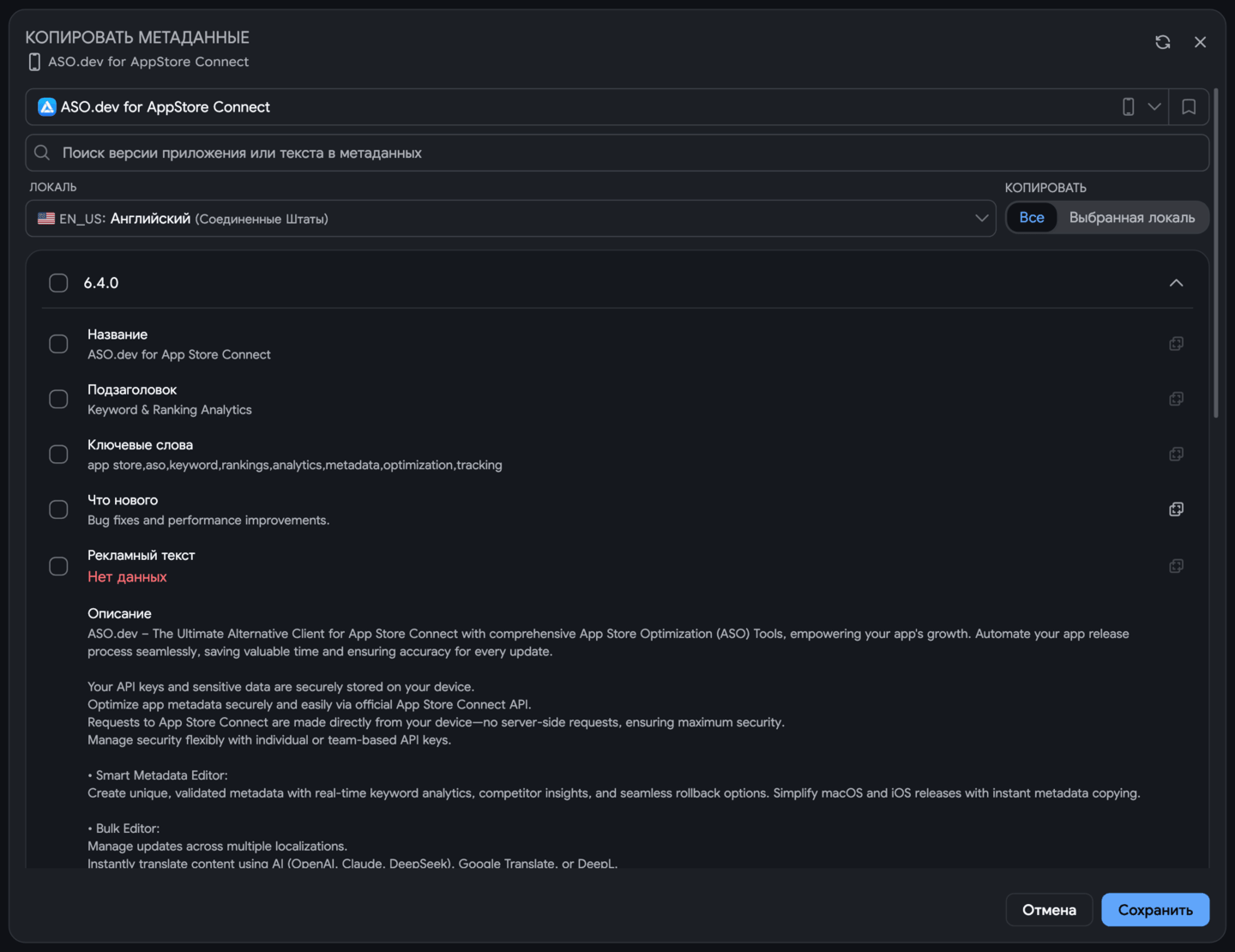Image resolution: width=1235 pixels, height=952 pixels.
Task: Select the Ключевые слова checkbox
Action: (58, 454)
